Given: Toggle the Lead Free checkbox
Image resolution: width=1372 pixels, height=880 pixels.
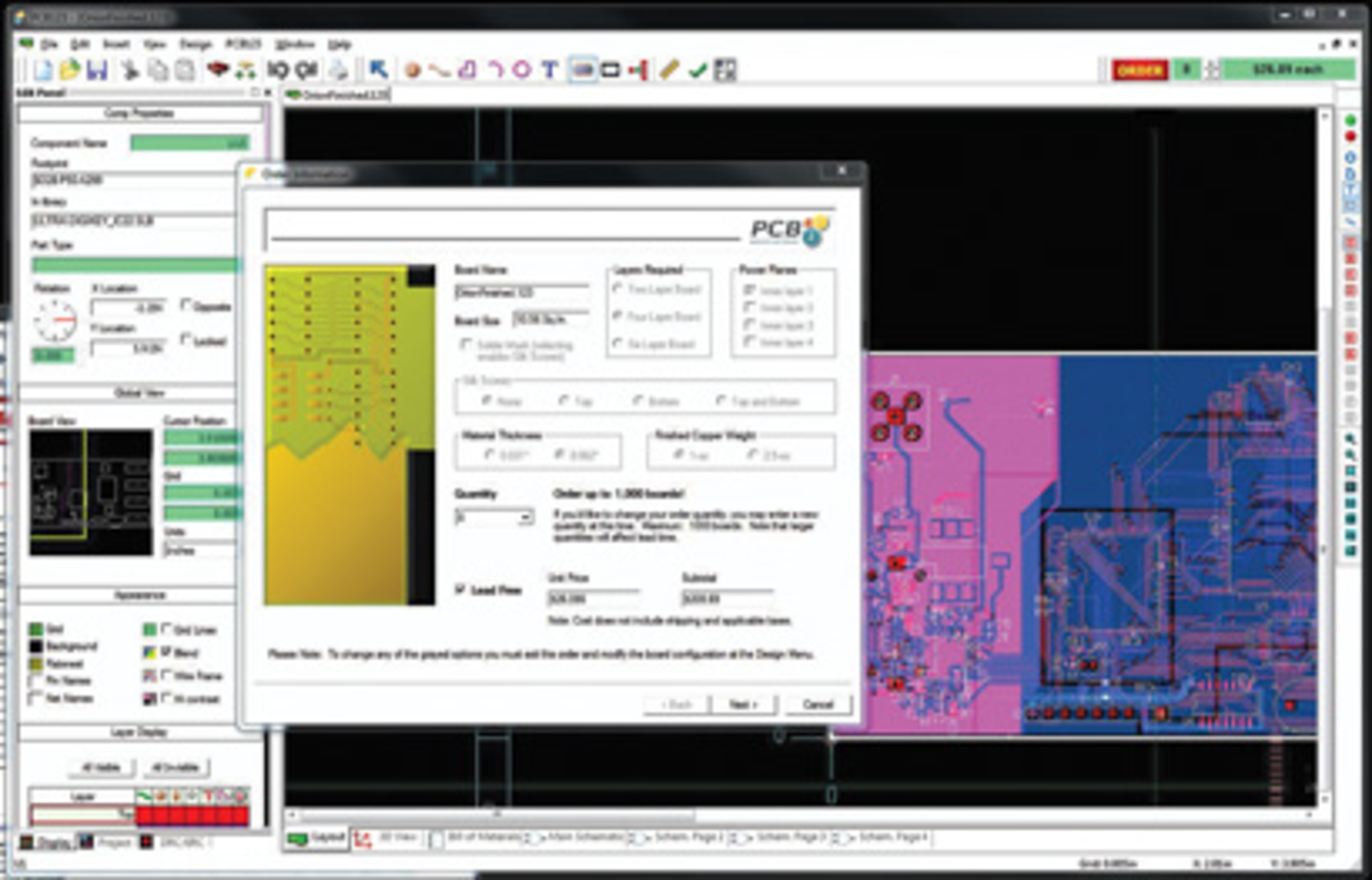Looking at the screenshot, I should (461, 590).
